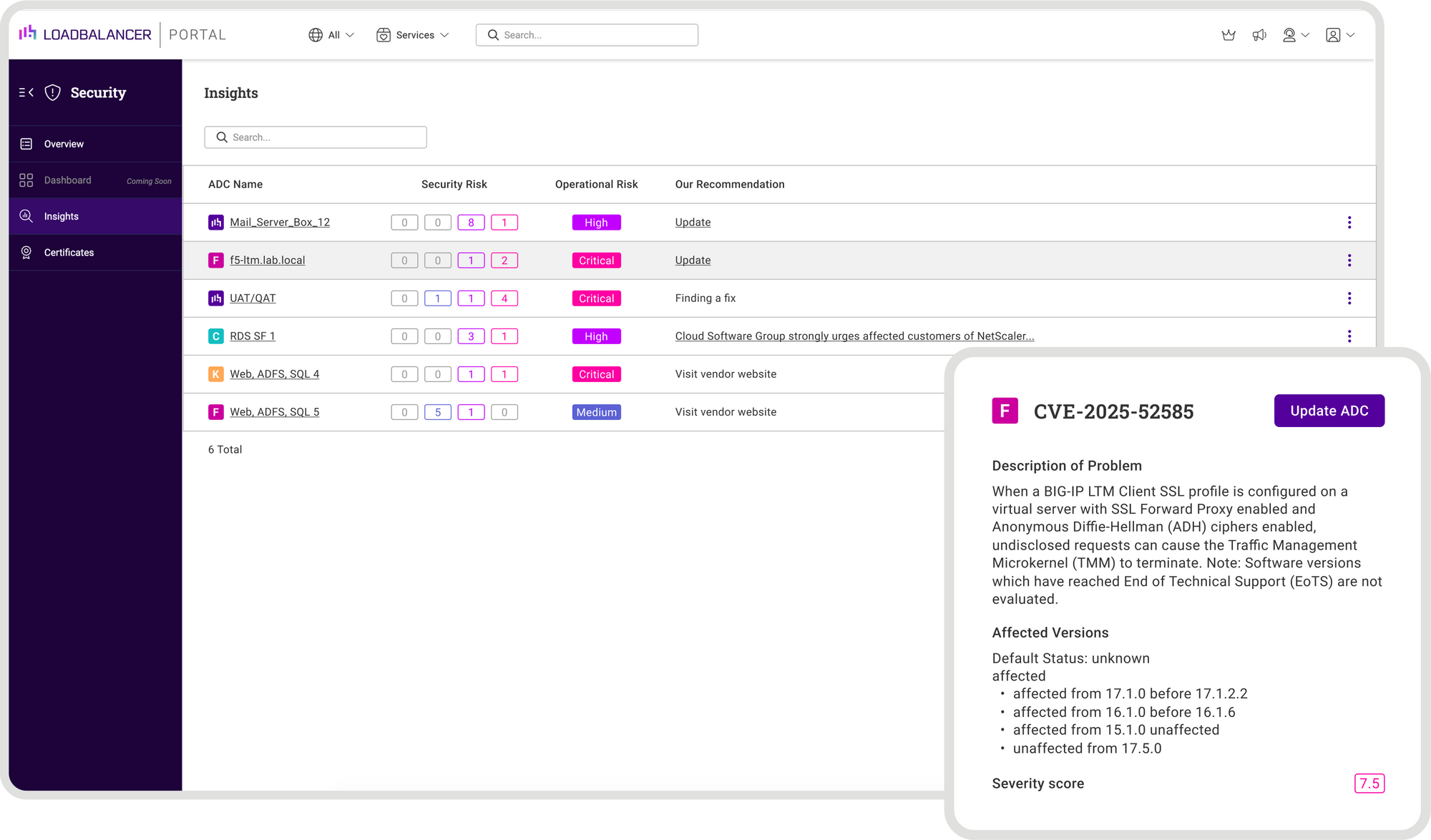Click the High badge for Mail_Server_Box_12
This screenshot has width=1431, height=840.
[x=597, y=223]
